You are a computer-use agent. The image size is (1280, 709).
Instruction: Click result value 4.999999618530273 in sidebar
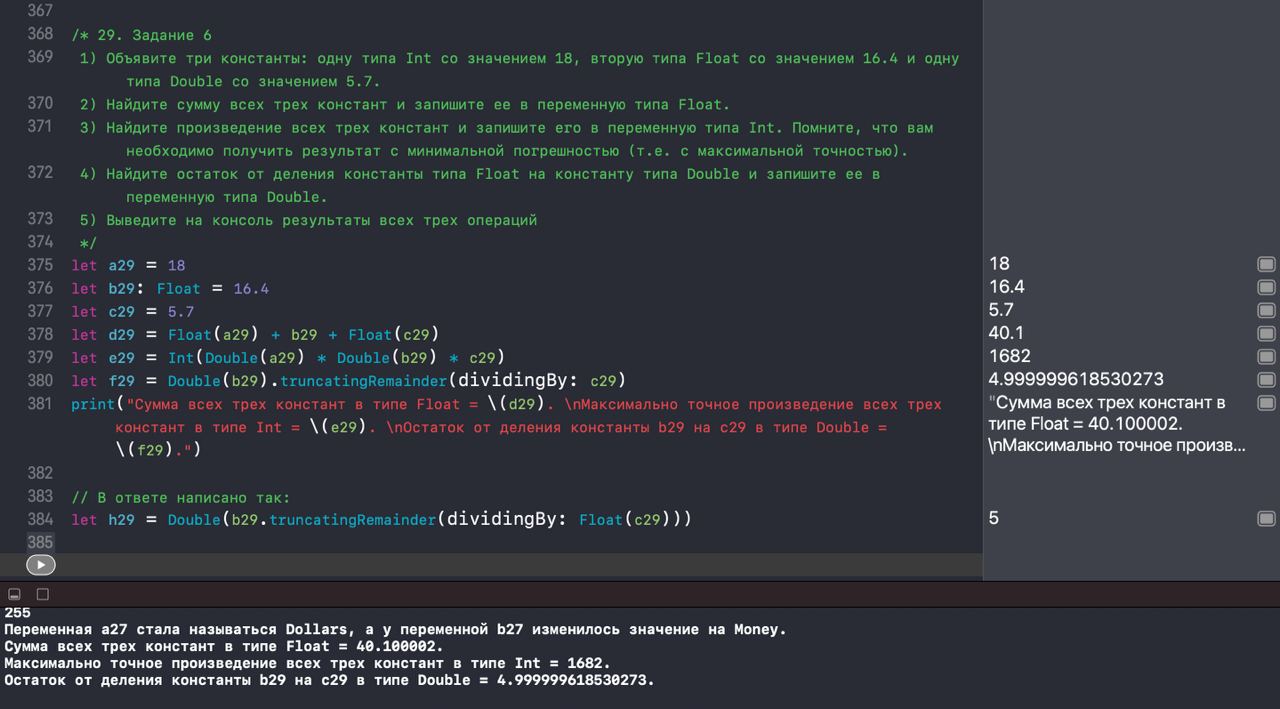pyautogui.click(x=1076, y=379)
